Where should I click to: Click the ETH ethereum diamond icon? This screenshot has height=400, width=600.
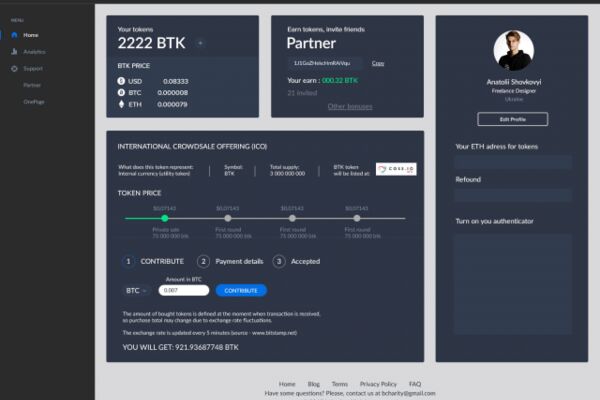pos(121,104)
